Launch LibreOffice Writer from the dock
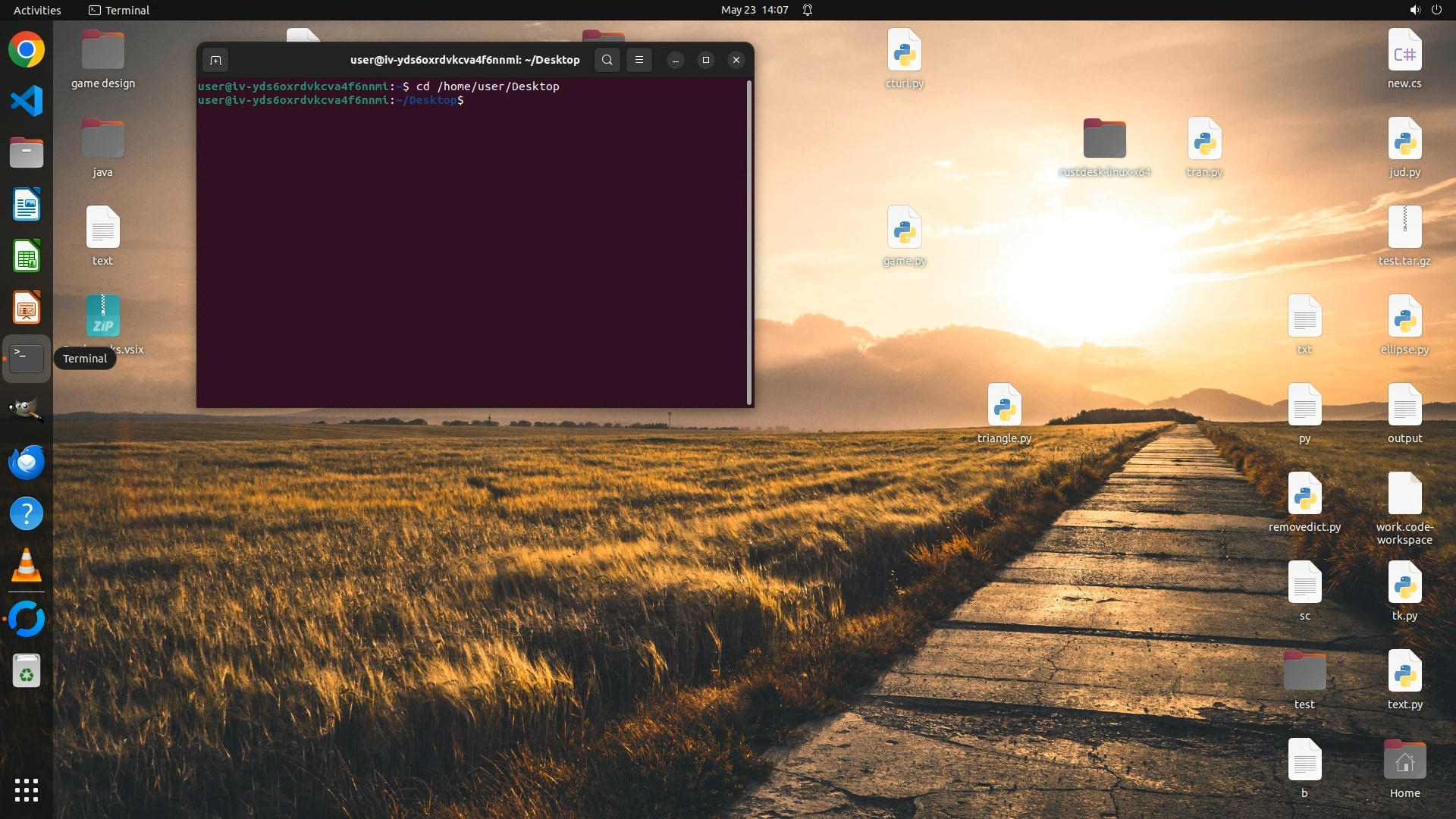 (x=27, y=205)
